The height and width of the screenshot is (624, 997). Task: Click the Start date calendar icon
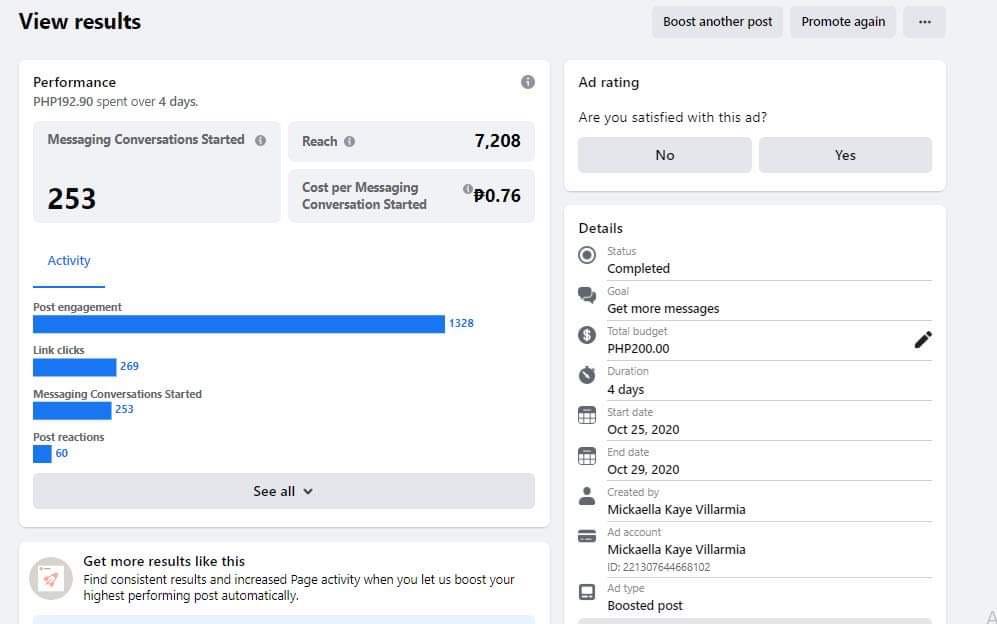pos(587,416)
